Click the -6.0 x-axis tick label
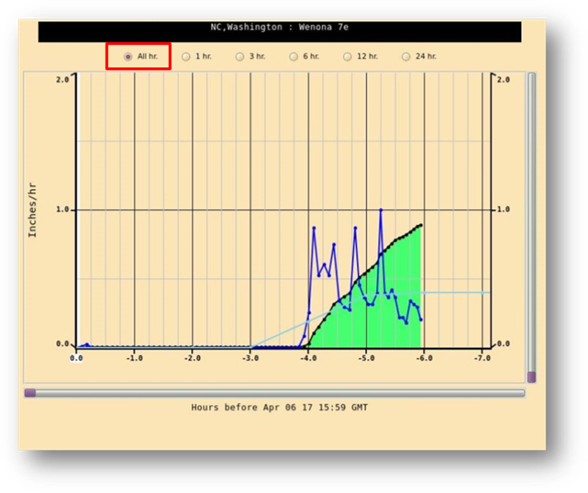 tap(424, 358)
